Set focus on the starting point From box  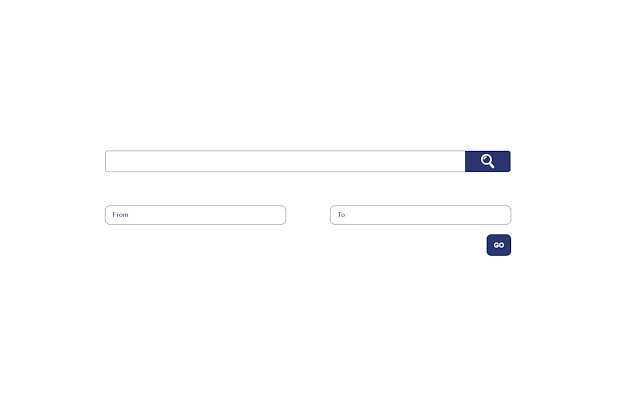(196, 215)
